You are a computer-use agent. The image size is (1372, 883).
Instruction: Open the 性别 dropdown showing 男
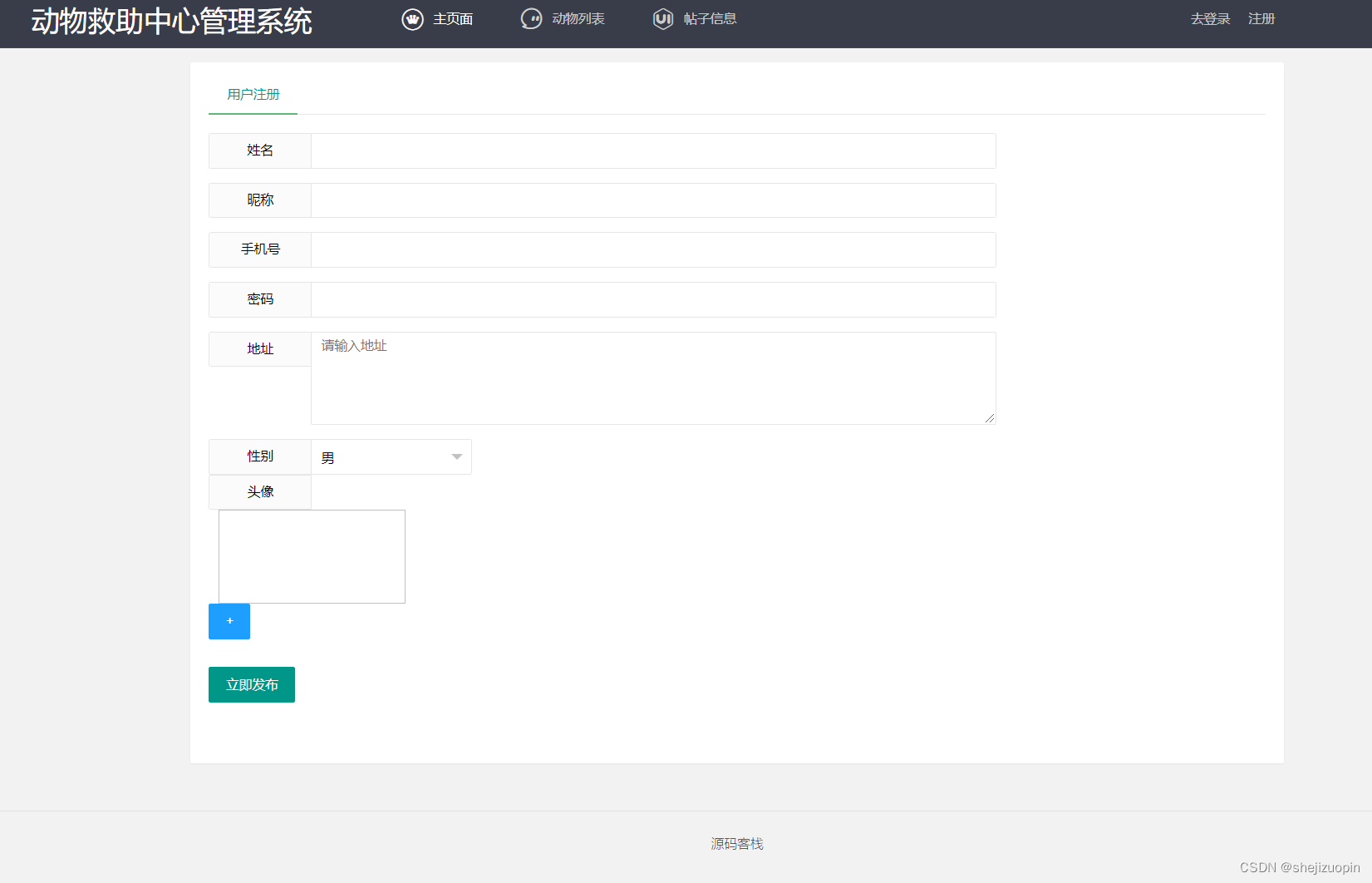tap(391, 457)
